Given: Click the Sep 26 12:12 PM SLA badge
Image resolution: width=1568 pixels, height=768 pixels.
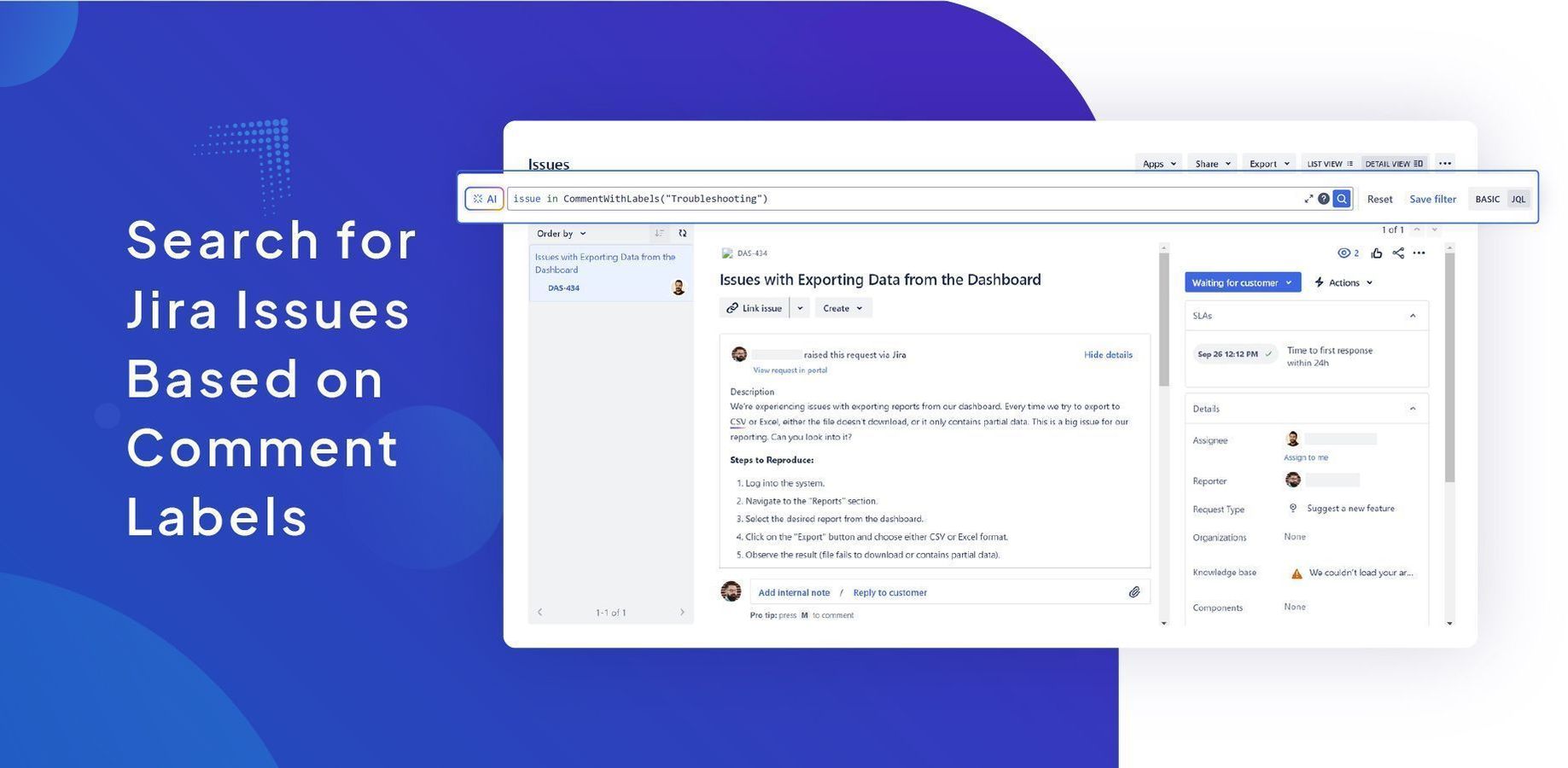Looking at the screenshot, I should 1234,354.
